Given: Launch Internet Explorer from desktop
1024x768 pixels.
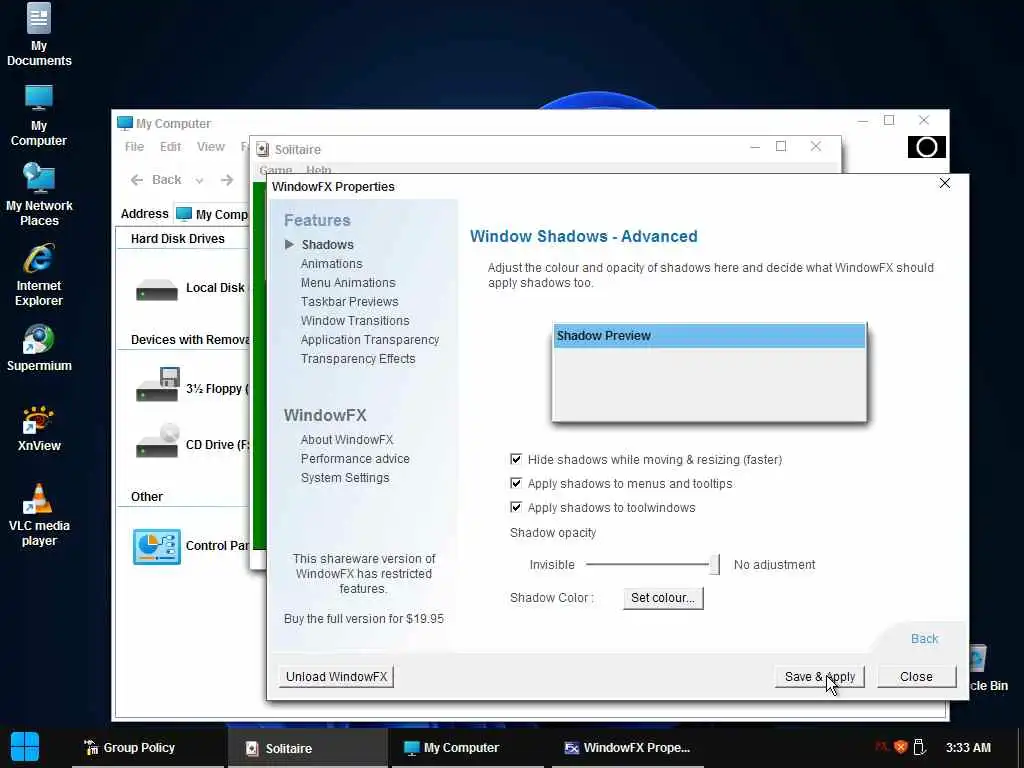Looking at the screenshot, I should (x=39, y=275).
